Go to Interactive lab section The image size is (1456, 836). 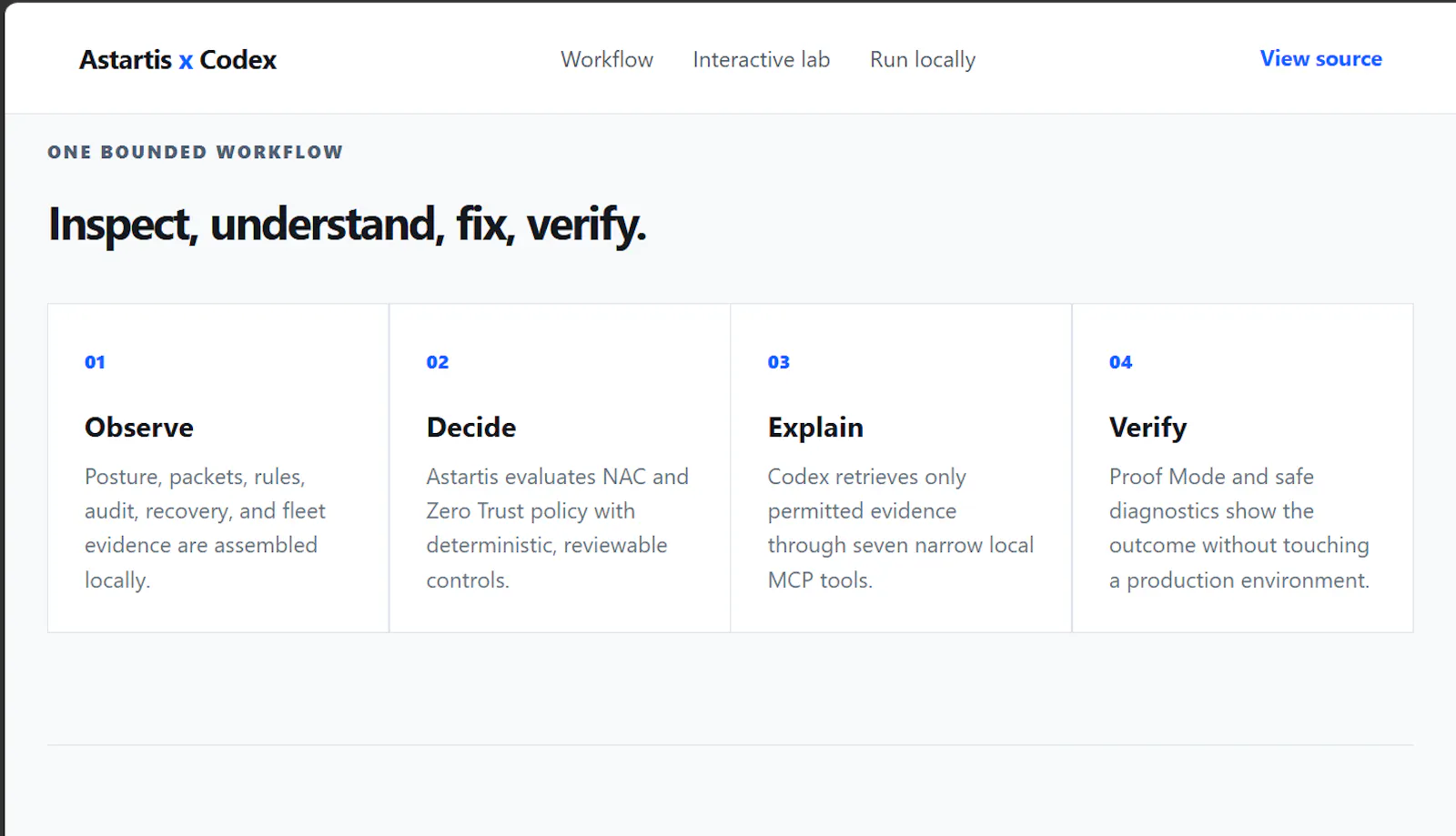[761, 60]
